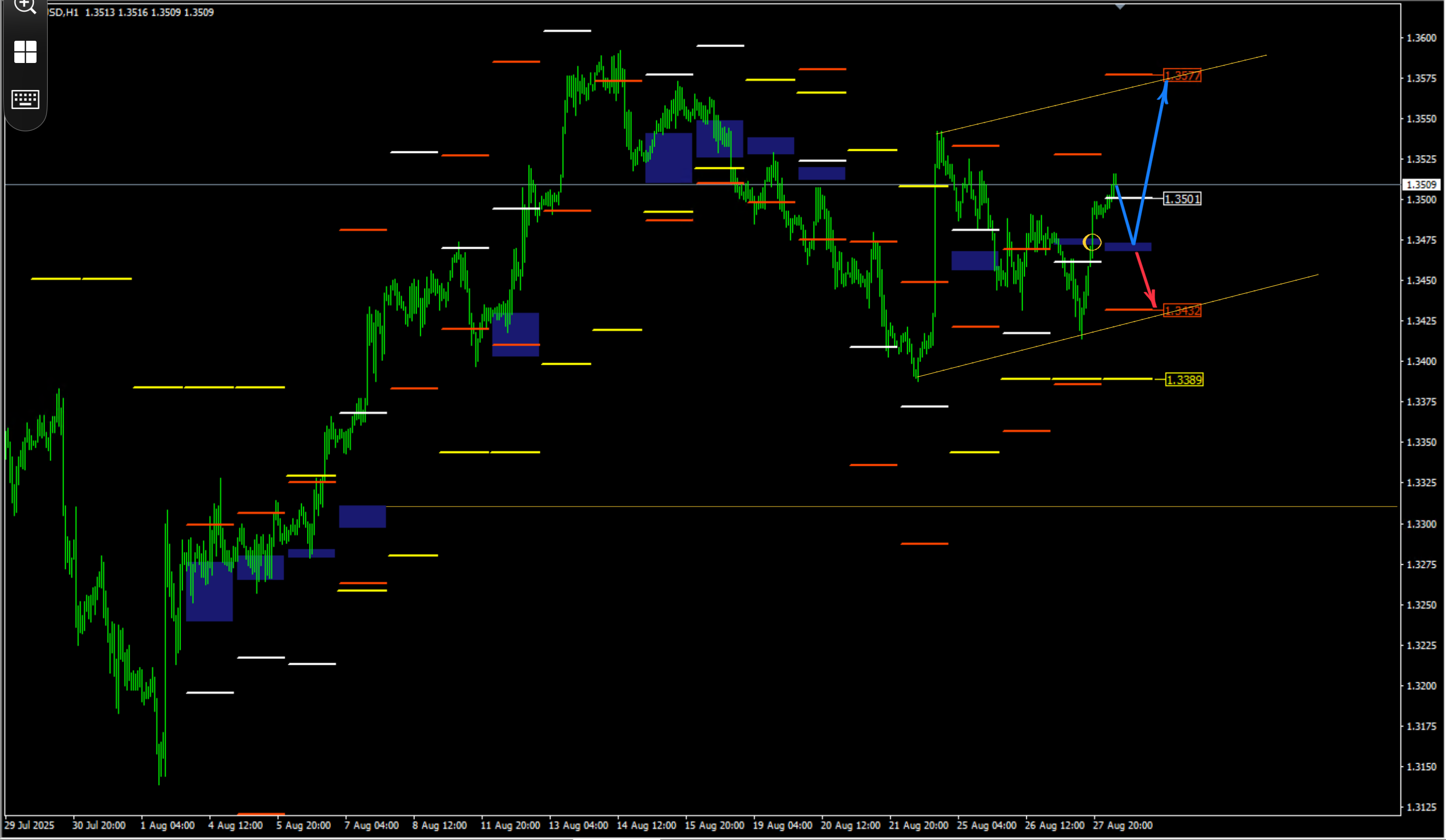Click the 13 Aug 04:00 time label
This screenshot has width=1446, height=840.
tap(578, 825)
